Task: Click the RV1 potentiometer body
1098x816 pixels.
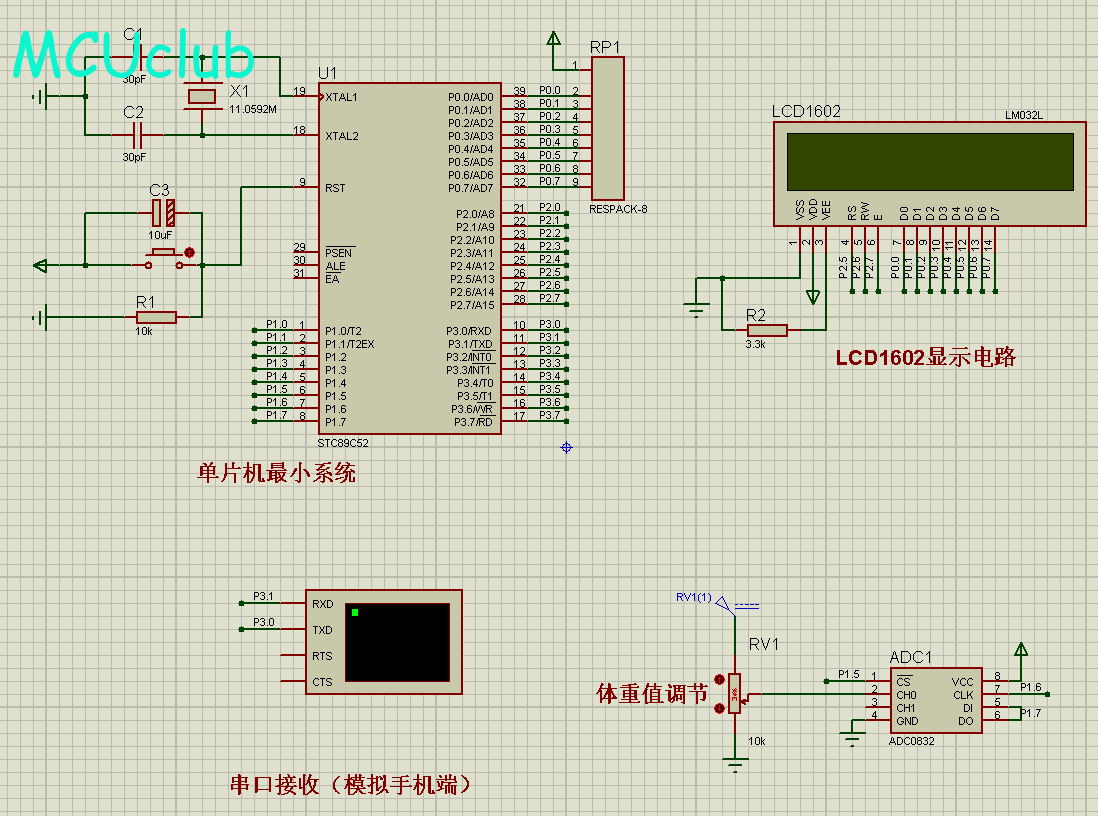Action: (x=736, y=693)
